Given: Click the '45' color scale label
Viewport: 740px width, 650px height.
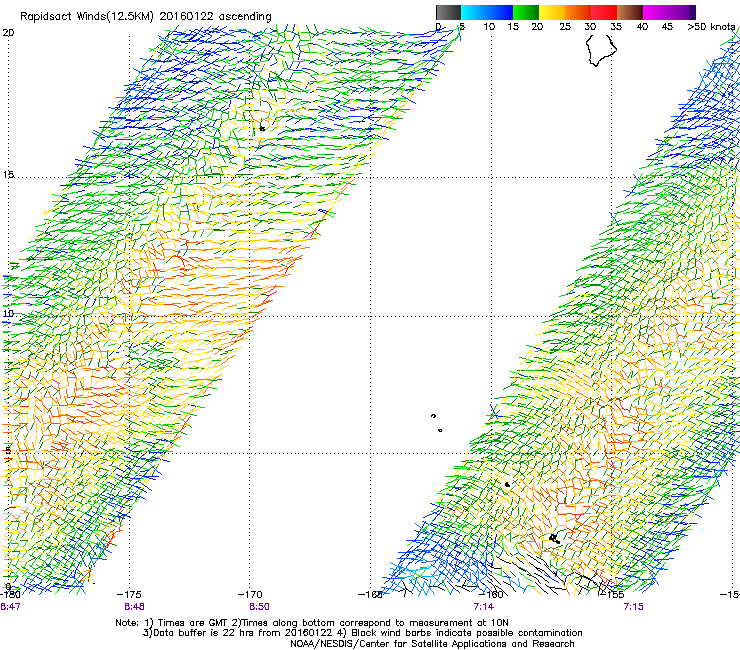Looking at the screenshot, I should point(667,26).
